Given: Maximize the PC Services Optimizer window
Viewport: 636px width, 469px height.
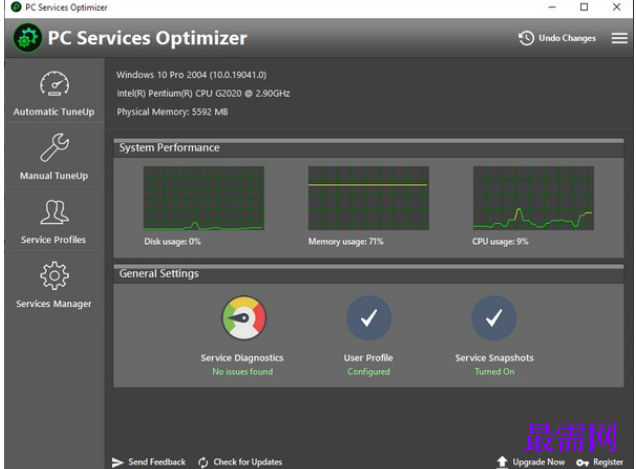Looking at the screenshot, I should click(x=584, y=7).
